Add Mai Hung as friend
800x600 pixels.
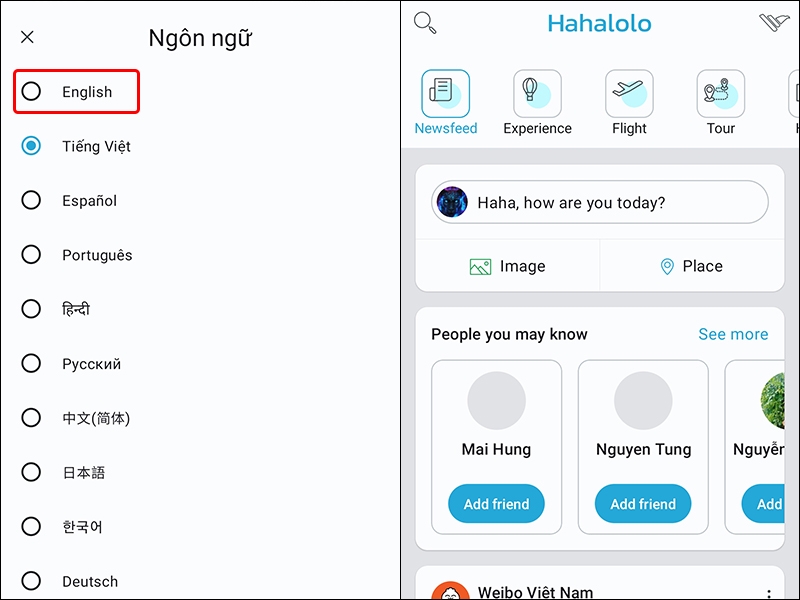click(x=496, y=504)
